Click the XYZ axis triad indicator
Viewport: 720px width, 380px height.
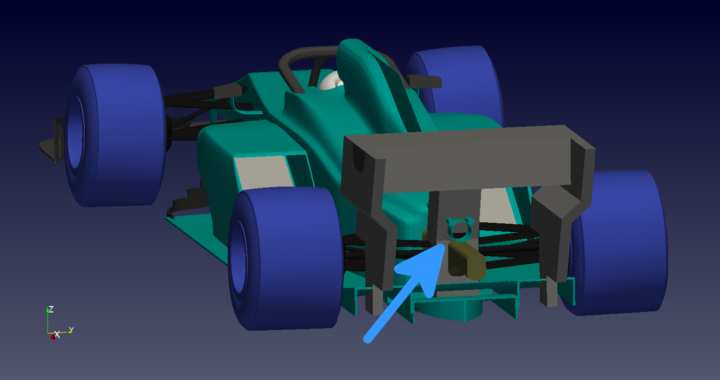(x=59, y=323)
